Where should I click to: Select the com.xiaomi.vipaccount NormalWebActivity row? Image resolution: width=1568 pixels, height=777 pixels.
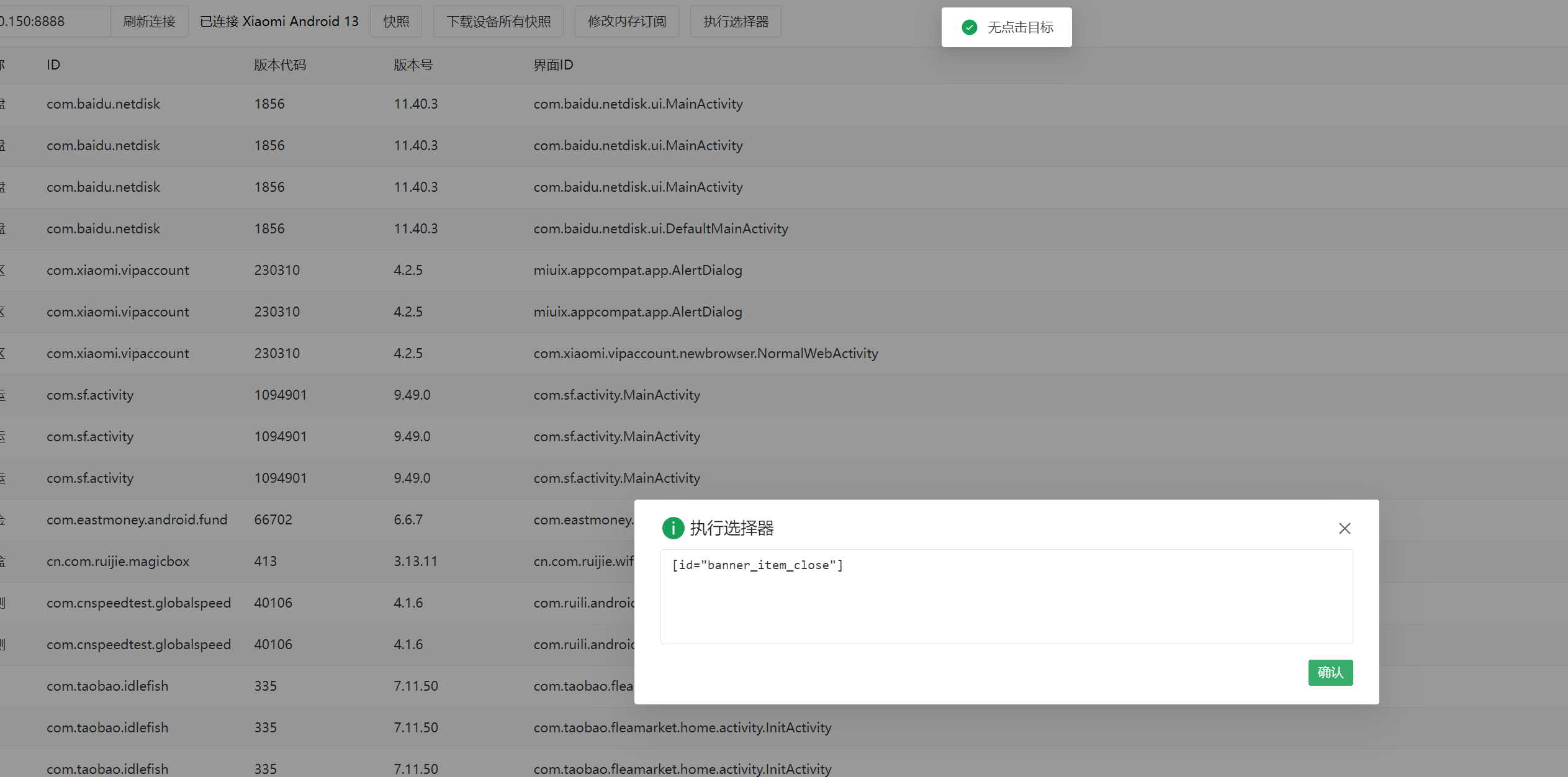310,353
